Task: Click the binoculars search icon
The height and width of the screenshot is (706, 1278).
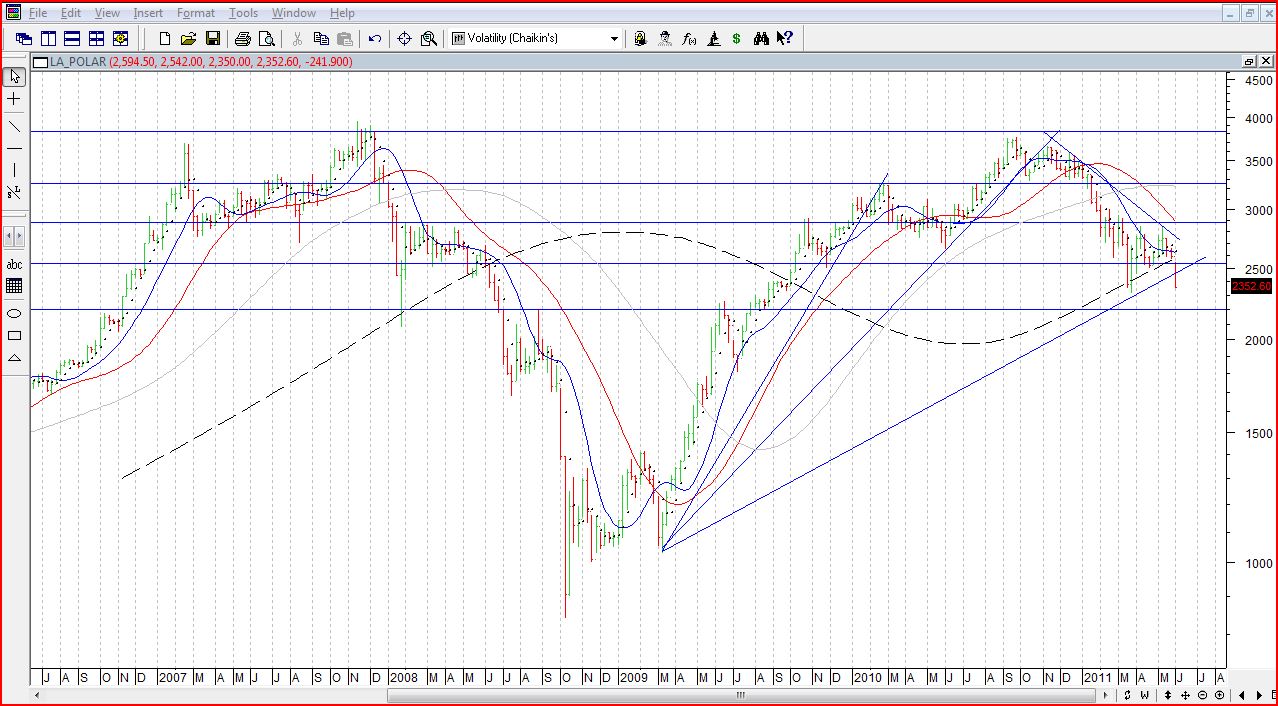Action: (761, 39)
